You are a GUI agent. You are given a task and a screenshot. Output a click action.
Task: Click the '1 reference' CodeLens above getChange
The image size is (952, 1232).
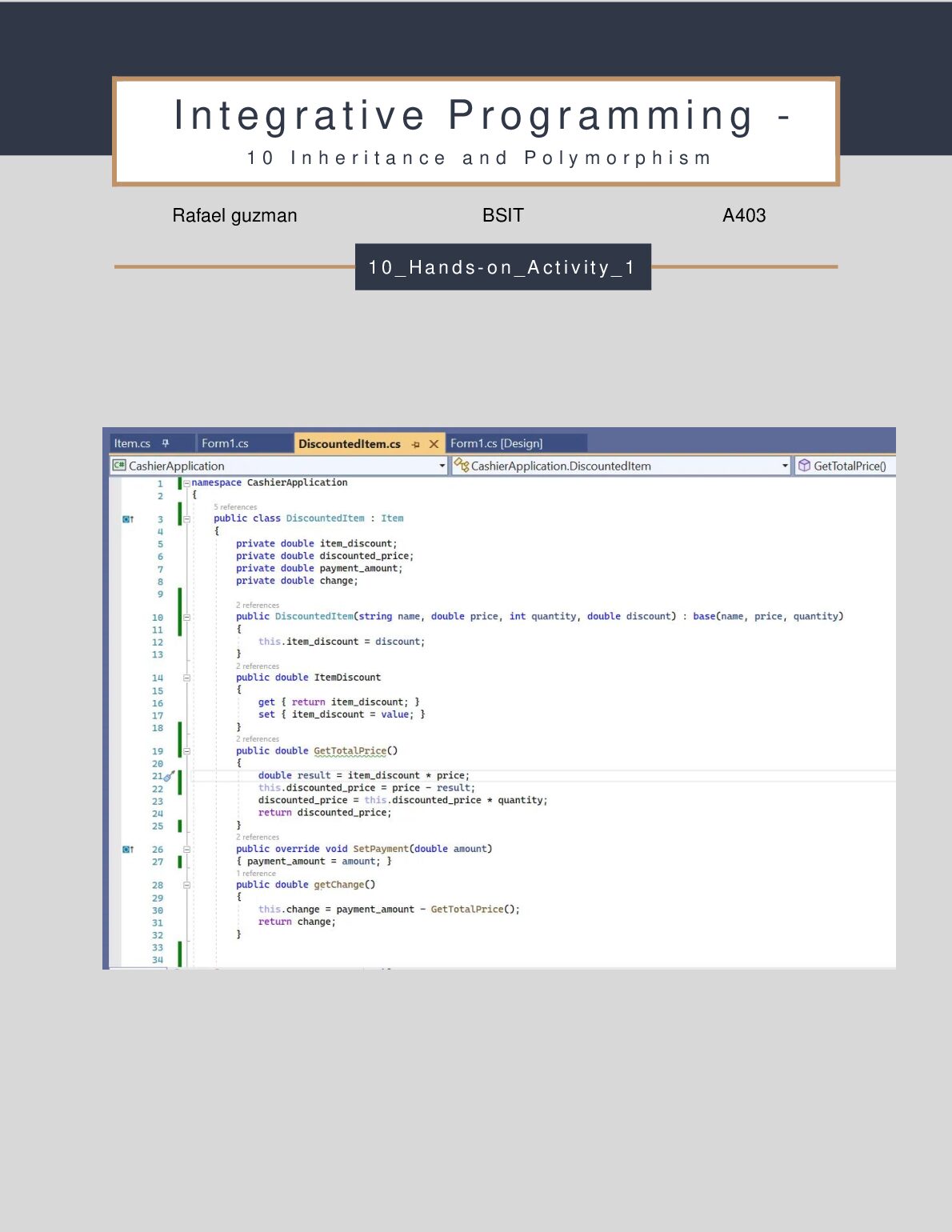point(256,874)
